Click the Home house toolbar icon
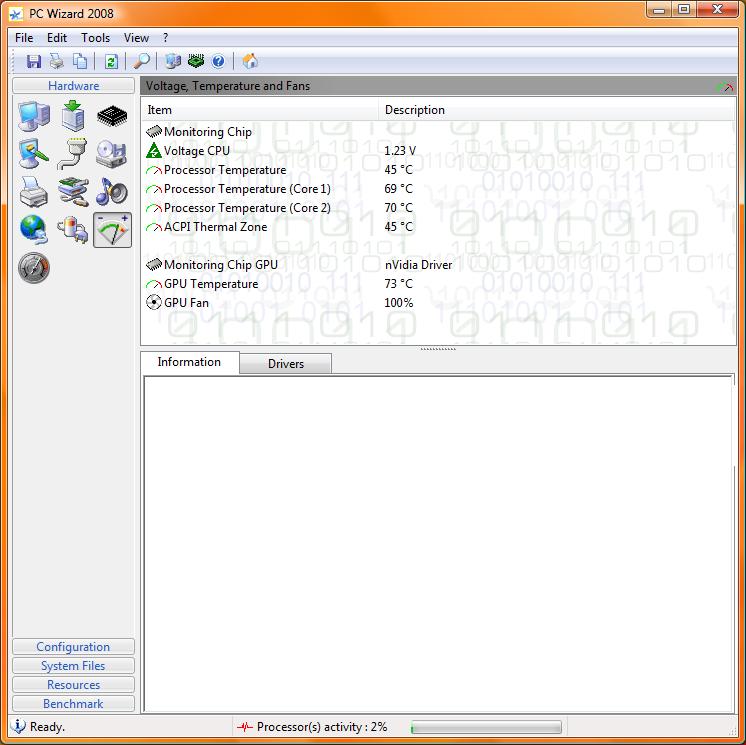Viewport: 746px width, 745px height. pos(250,61)
